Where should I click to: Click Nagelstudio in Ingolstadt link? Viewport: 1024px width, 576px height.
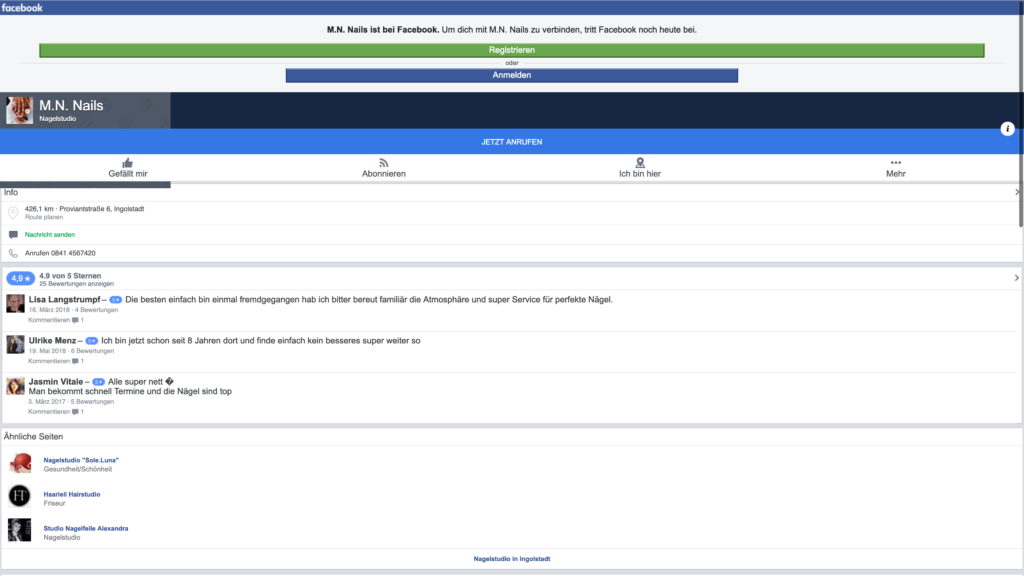pyautogui.click(x=511, y=559)
